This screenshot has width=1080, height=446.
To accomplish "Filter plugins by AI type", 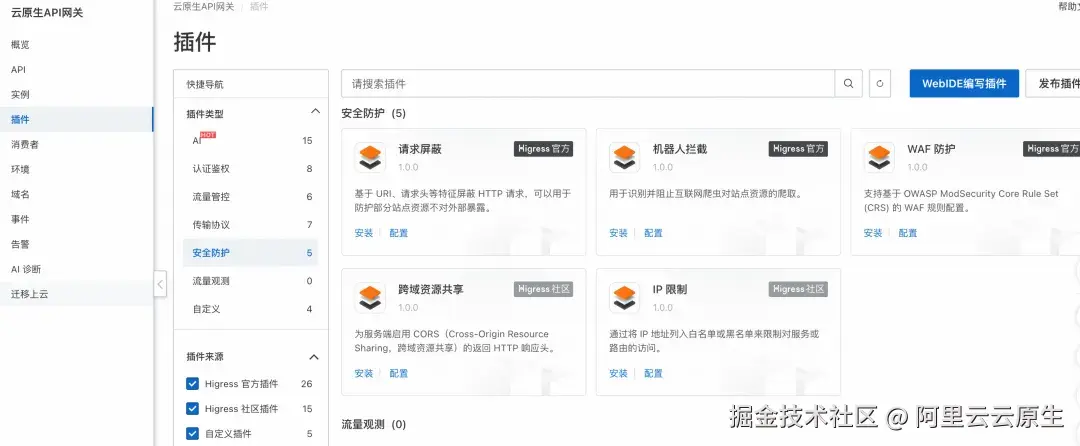I will coord(251,140).
